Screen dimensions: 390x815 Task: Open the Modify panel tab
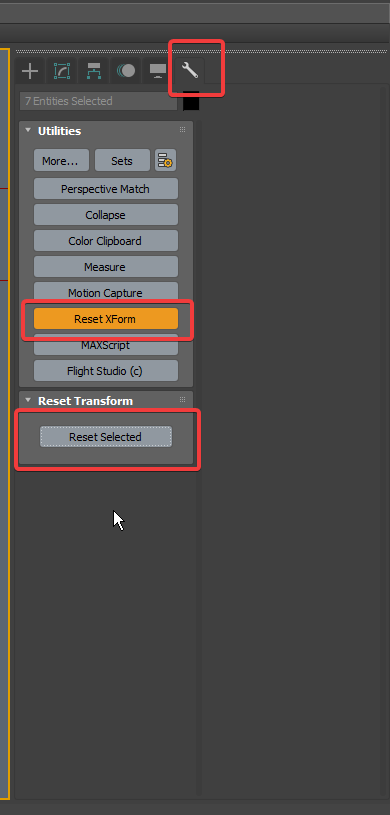(62, 71)
